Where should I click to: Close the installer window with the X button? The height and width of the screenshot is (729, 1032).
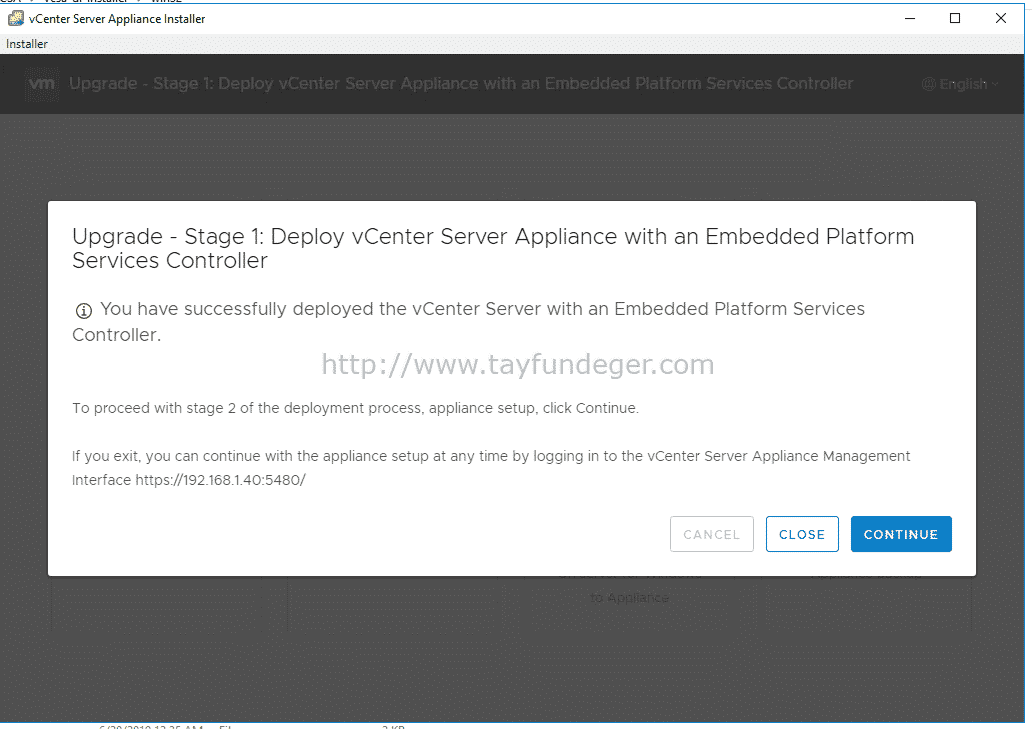(x=1001, y=18)
